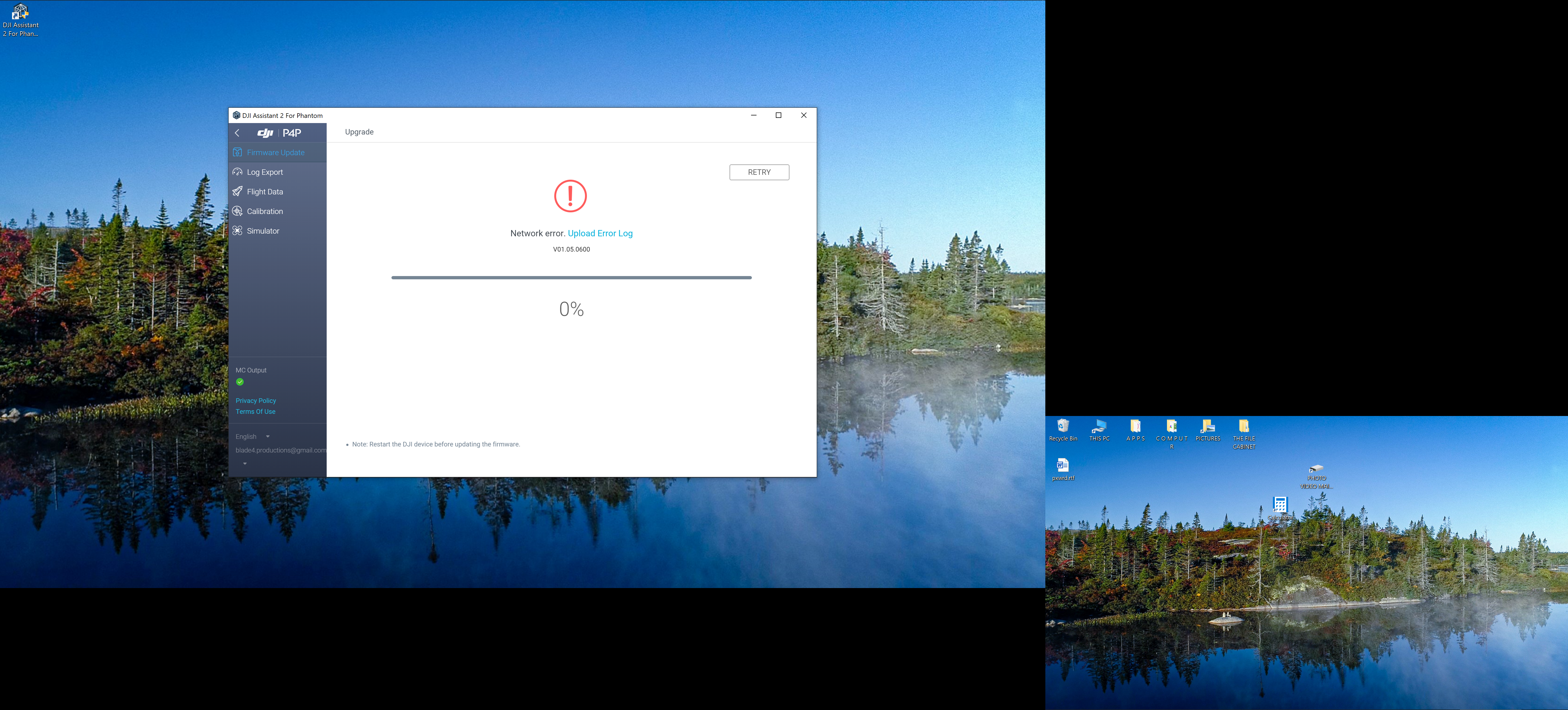Click the restart DJI device note text

436,445
